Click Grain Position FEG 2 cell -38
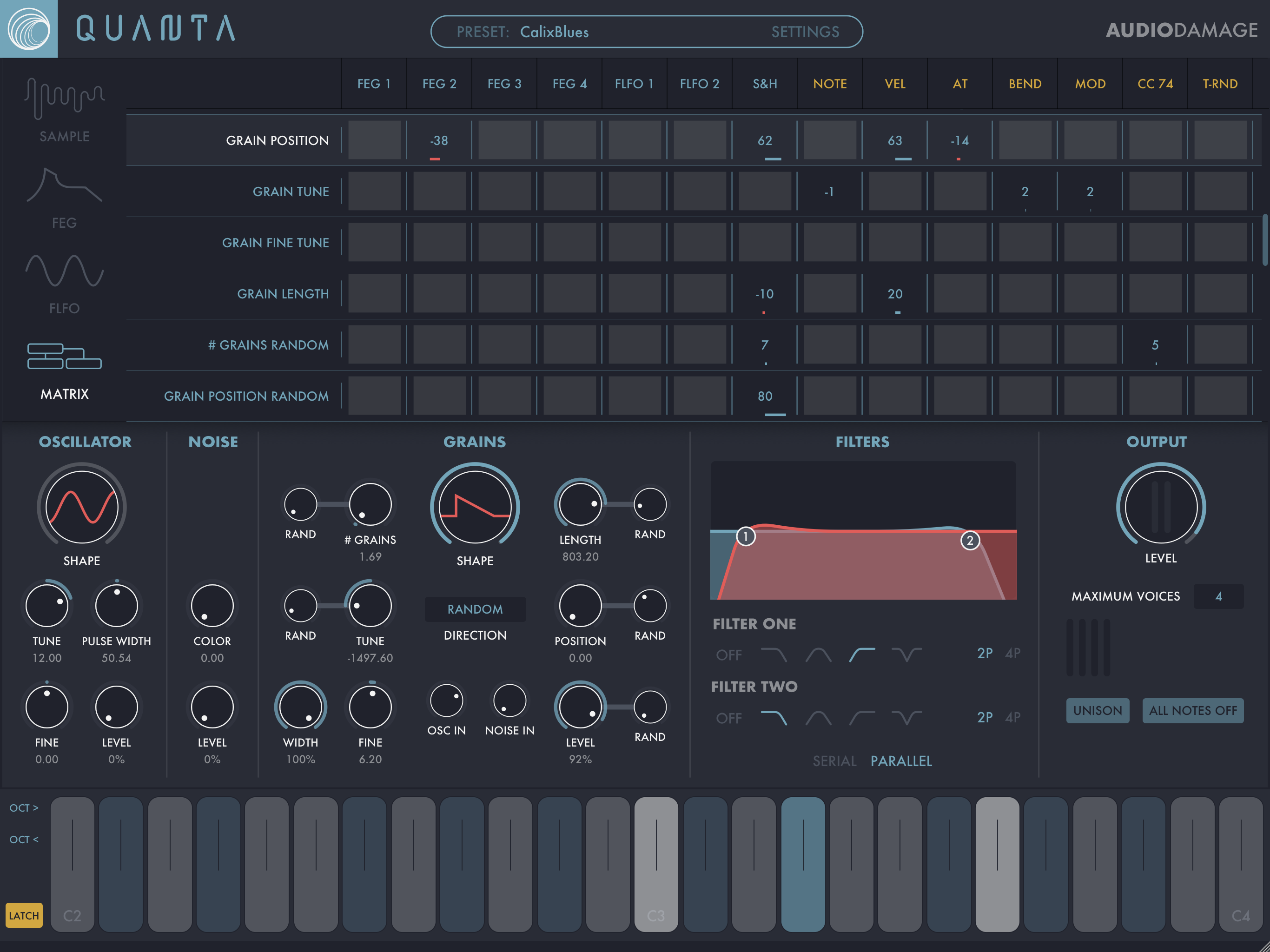 (439, 140)
